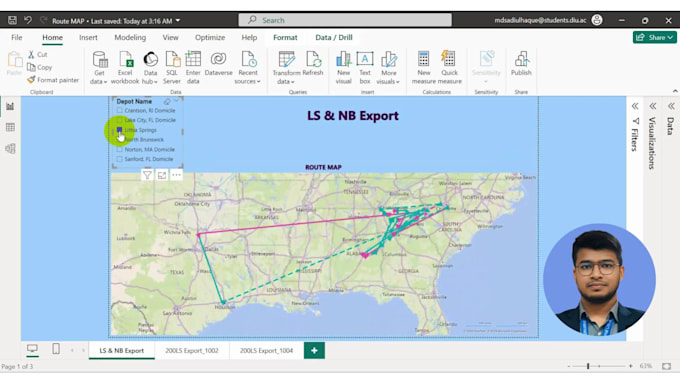The width and height of the screenshot is (680, 383).
Task: Publish the report
Action: tap(521, 64)
